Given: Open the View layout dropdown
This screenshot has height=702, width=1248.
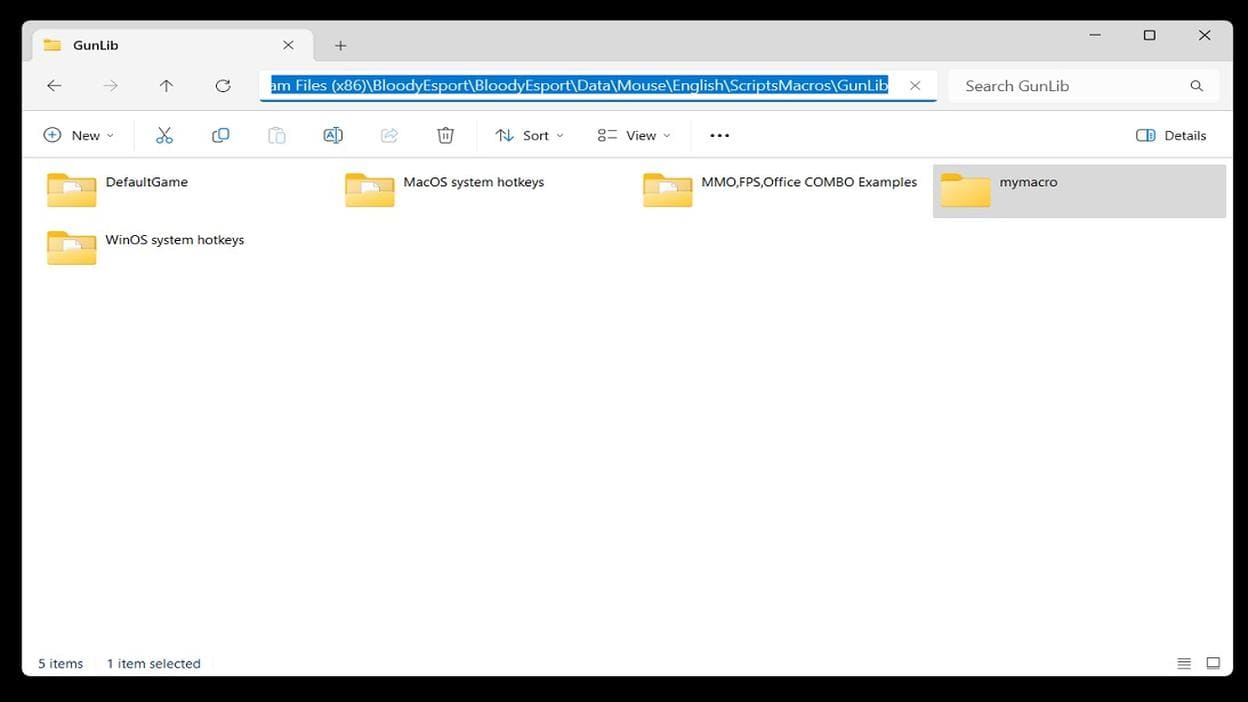Looking at the screenshot, I should pyautogui.click(x=634, y=135).
